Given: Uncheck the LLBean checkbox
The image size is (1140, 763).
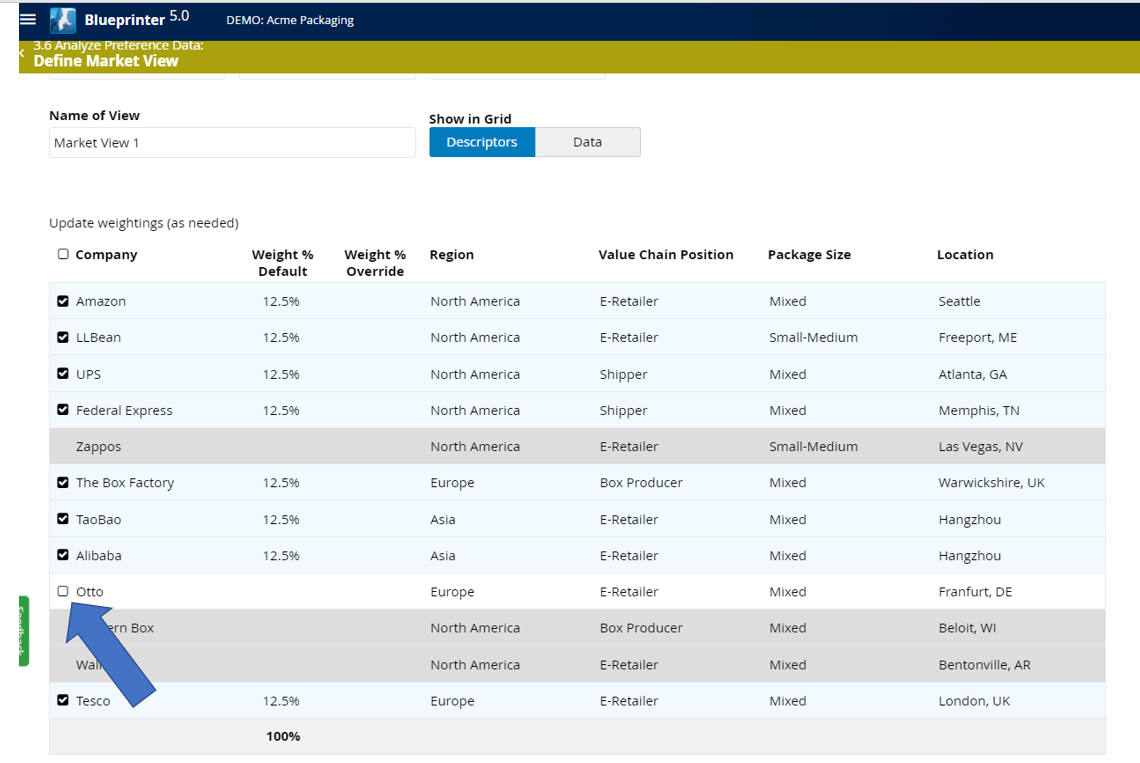Looking at the screenshot, I should pos(63,337).
